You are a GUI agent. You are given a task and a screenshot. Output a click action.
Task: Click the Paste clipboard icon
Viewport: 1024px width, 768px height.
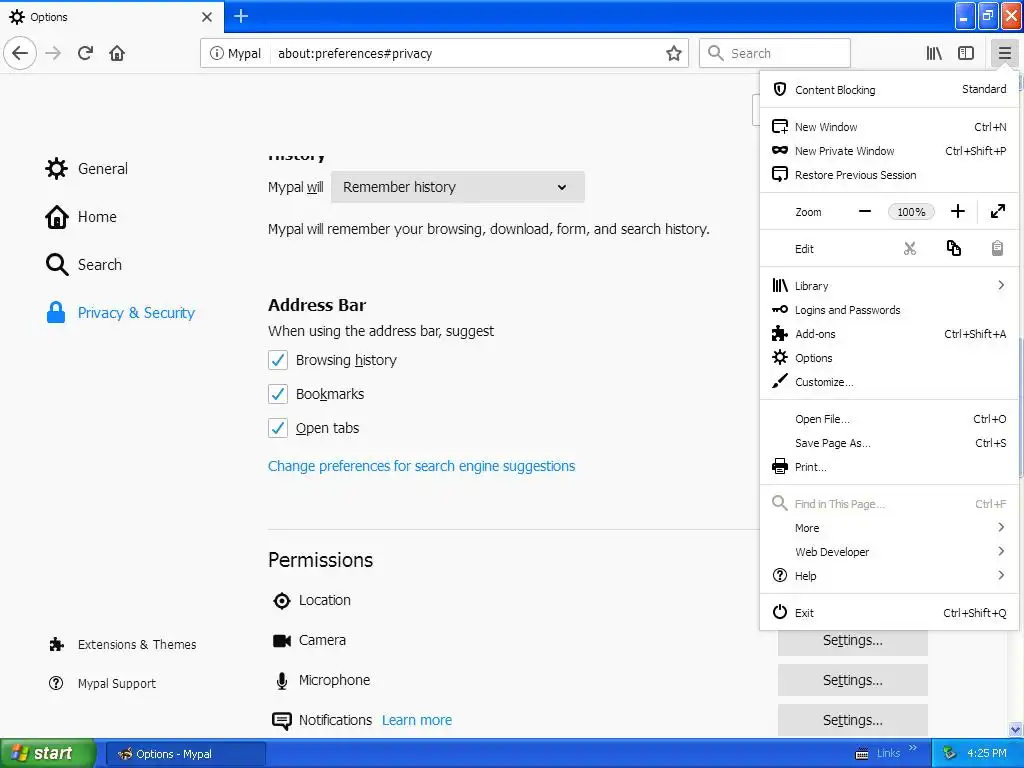(997, 249)
